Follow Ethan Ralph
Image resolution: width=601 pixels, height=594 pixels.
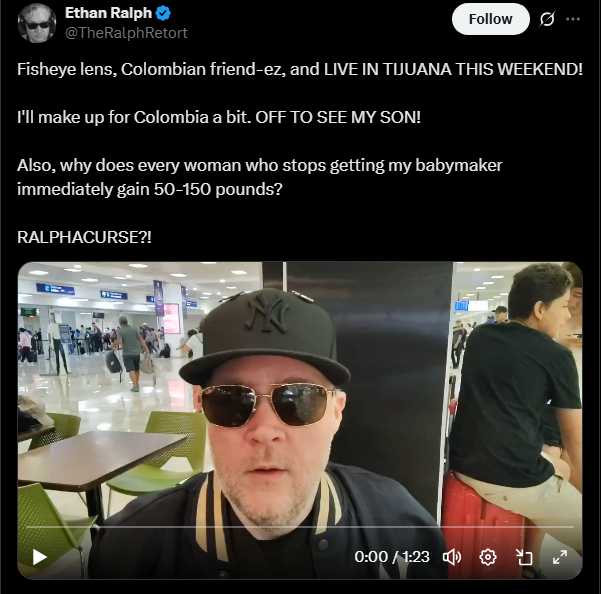coord(491,19)
